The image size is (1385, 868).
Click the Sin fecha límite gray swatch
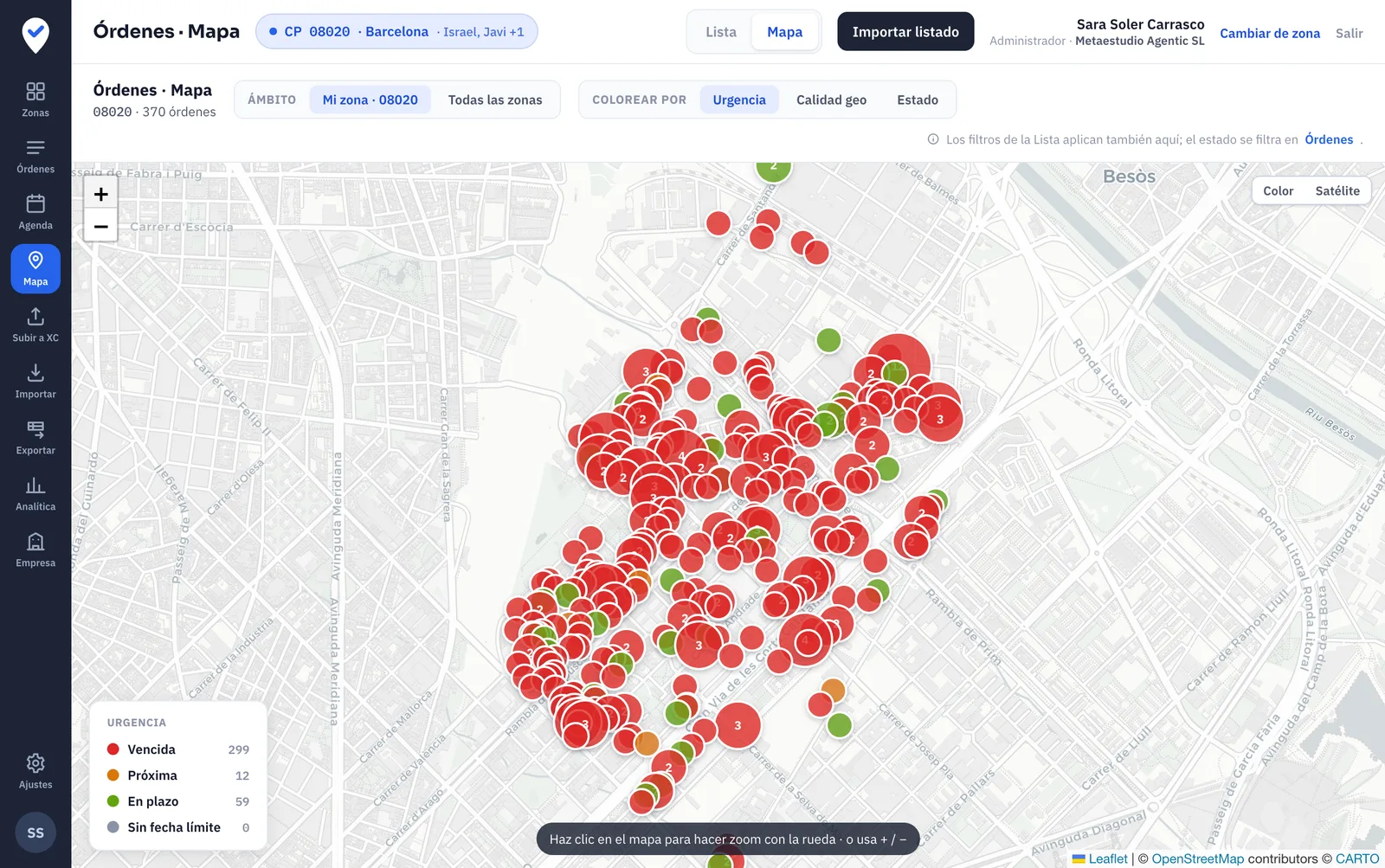tap(113, 827)
